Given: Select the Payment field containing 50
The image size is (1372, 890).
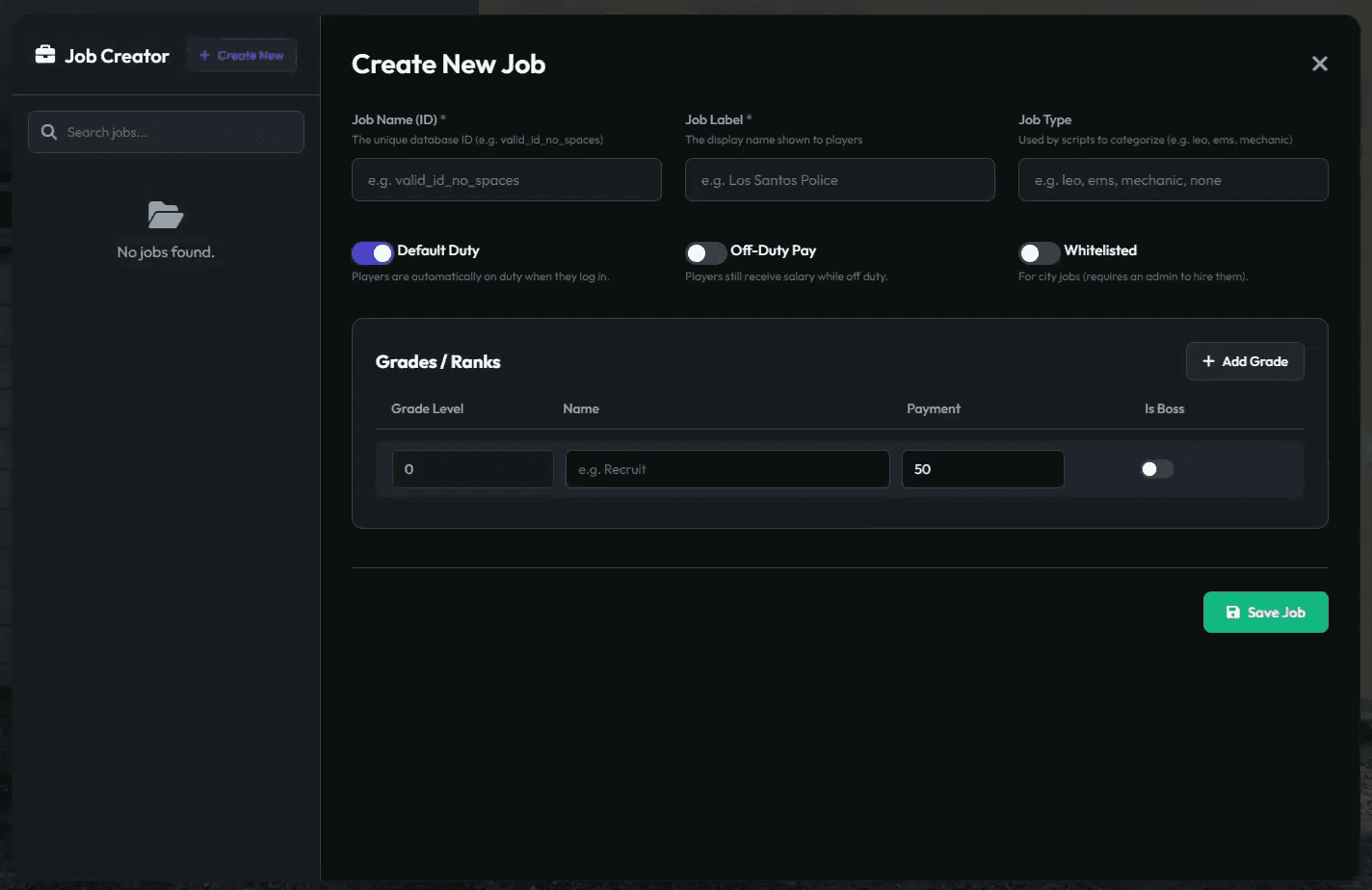Looking at the screenshot, I should [x=983, y=469].
